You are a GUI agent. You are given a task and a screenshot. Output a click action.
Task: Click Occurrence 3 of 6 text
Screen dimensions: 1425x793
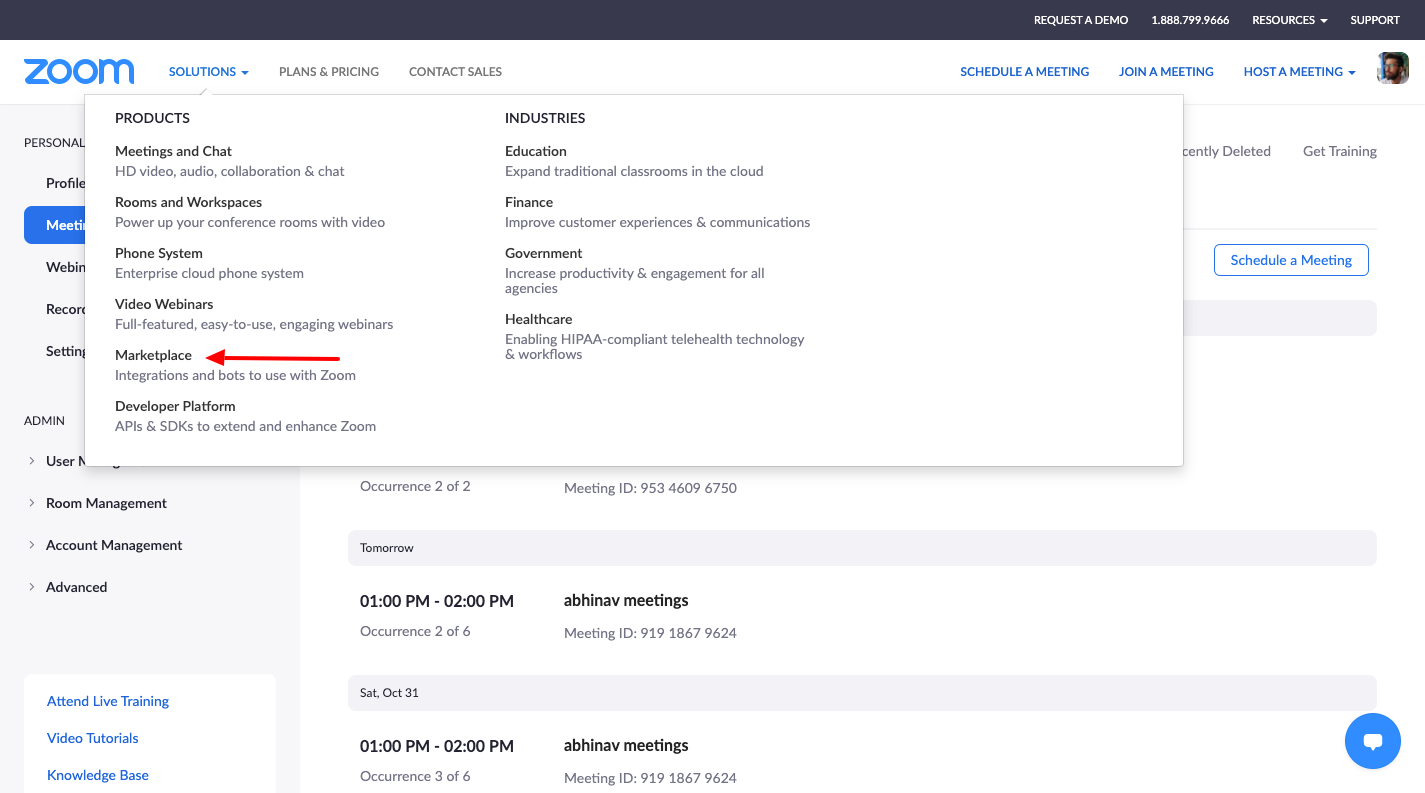coord(415,776)
